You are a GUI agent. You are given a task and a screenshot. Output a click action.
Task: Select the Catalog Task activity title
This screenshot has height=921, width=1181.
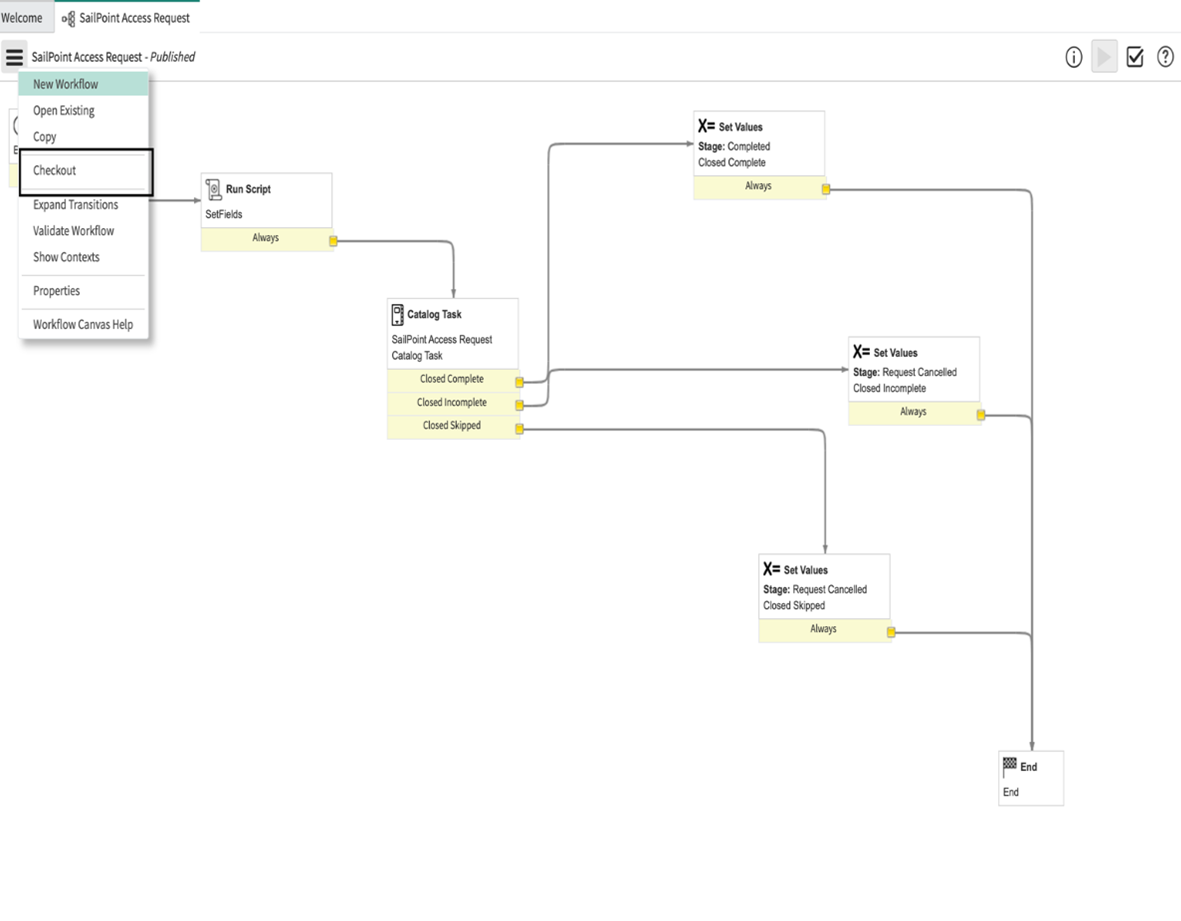click(x=435, y=315)
